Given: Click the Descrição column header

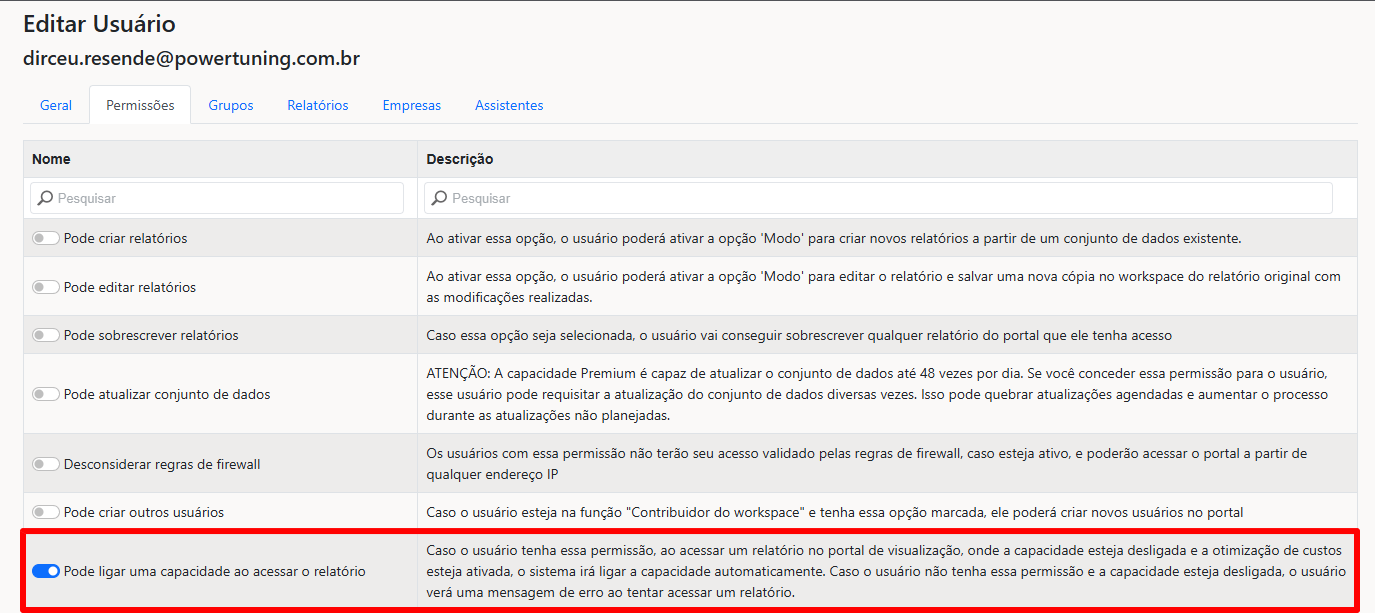Looking at the screenshot, I should 460,159.
